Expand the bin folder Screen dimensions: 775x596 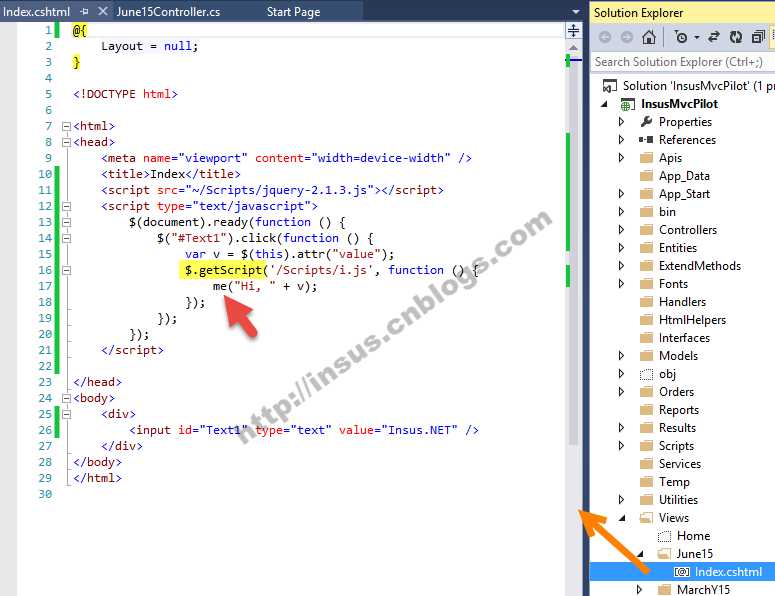pyautogui.click(x=621, y=212)
